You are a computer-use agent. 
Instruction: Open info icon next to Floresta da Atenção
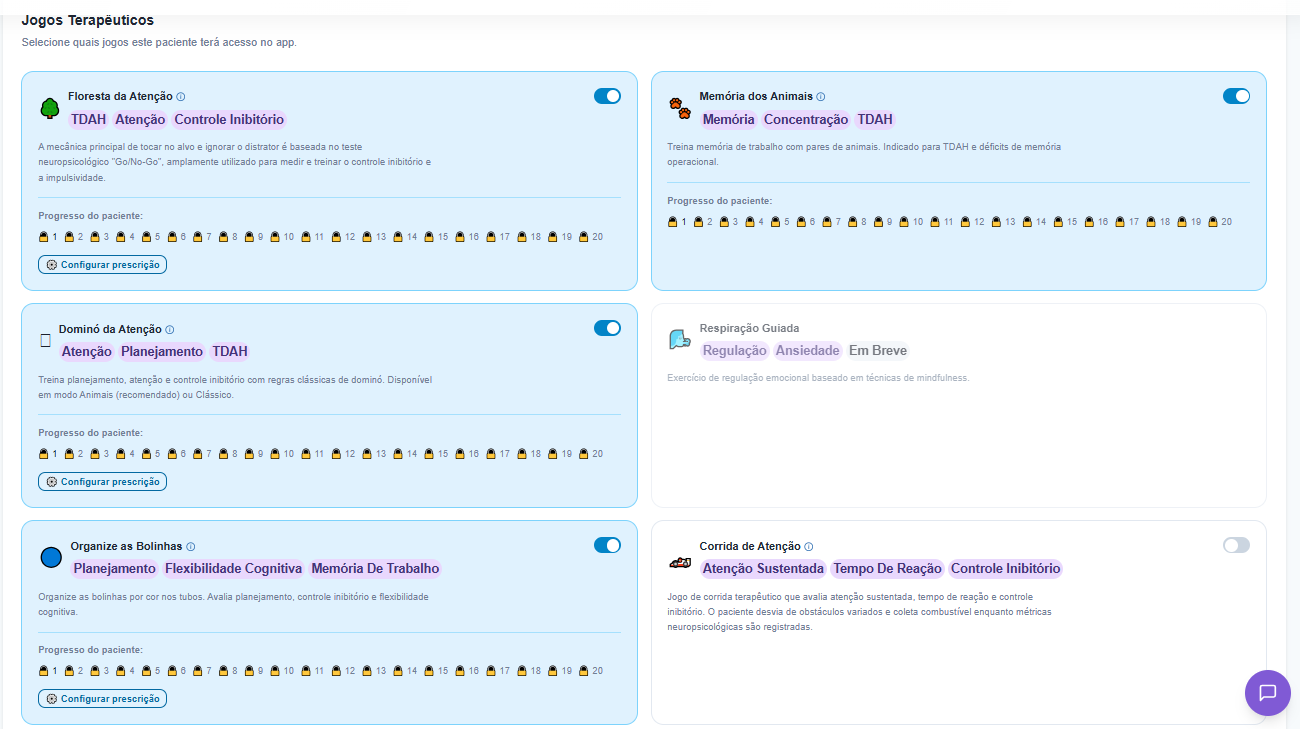click(x=181, y=97)
